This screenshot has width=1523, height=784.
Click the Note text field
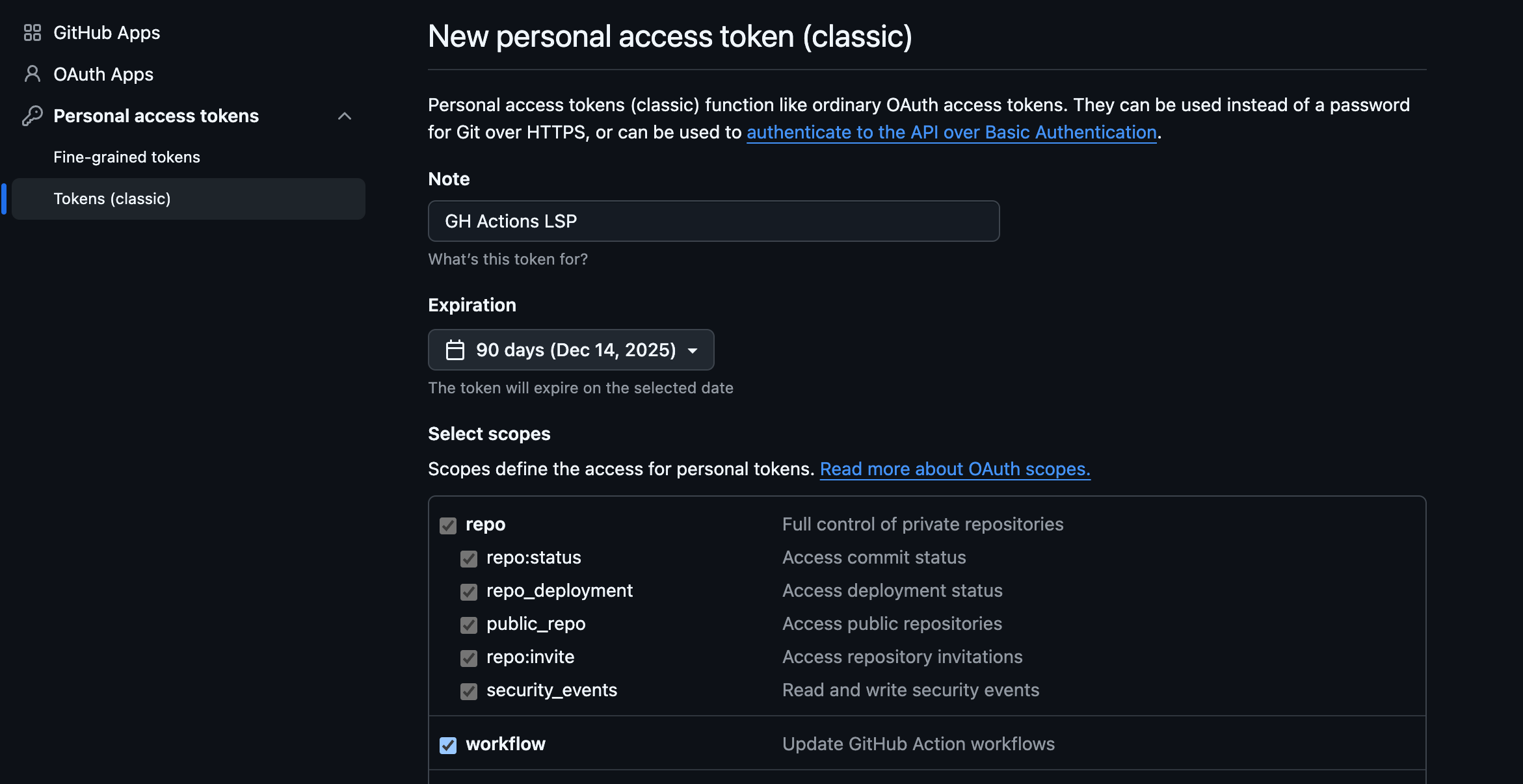point(713,221)
